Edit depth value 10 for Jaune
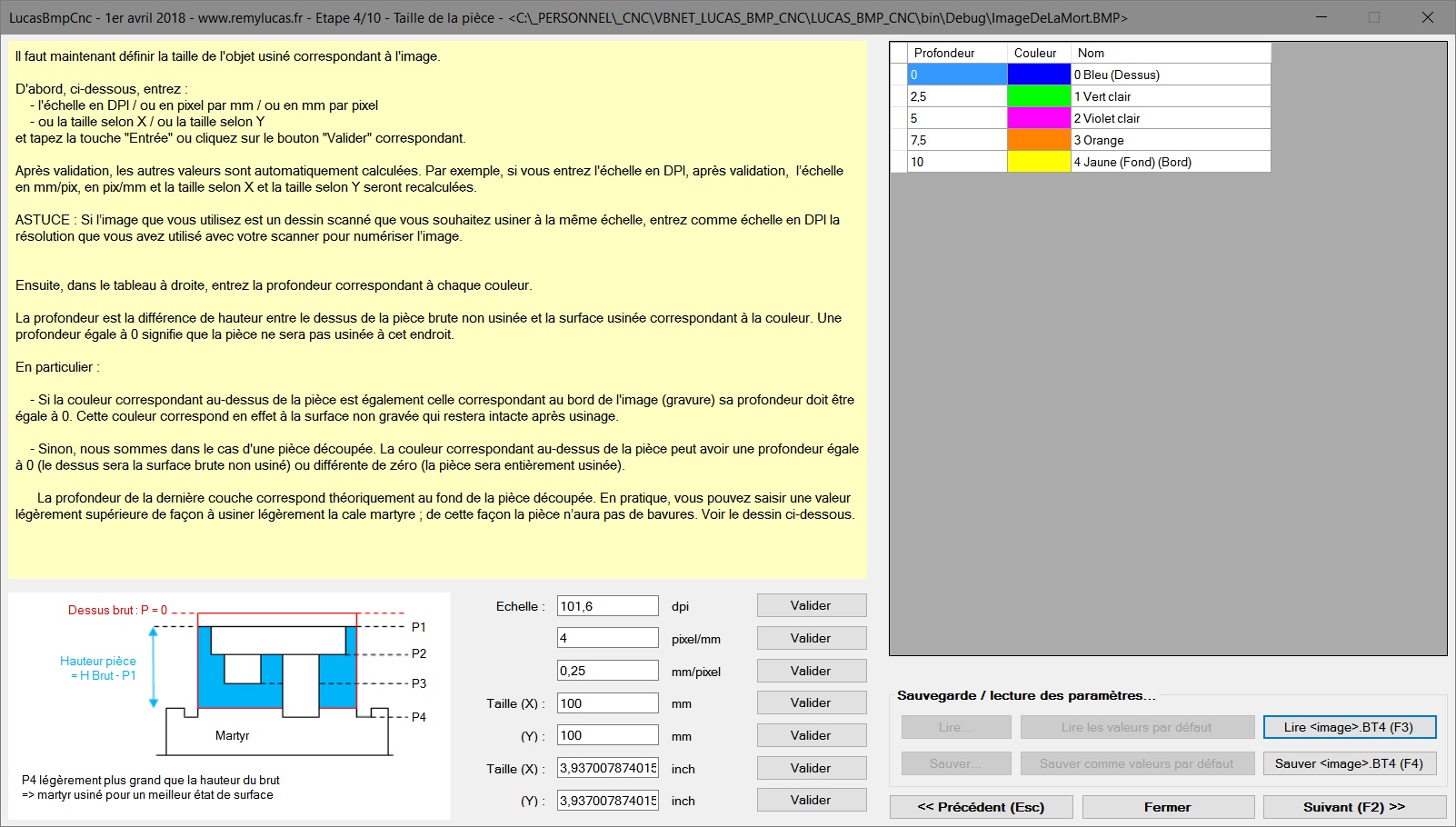Viewport: 1456px width, 827px height. click(957, 162)
